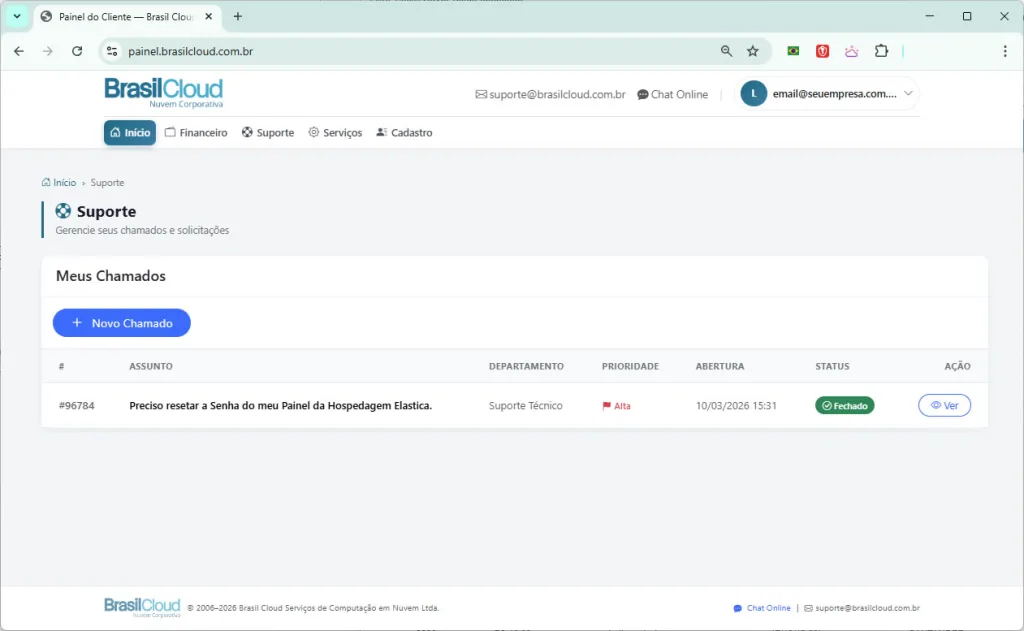
Task: Click Ver on ticket #96784
Action: (943, 405)
